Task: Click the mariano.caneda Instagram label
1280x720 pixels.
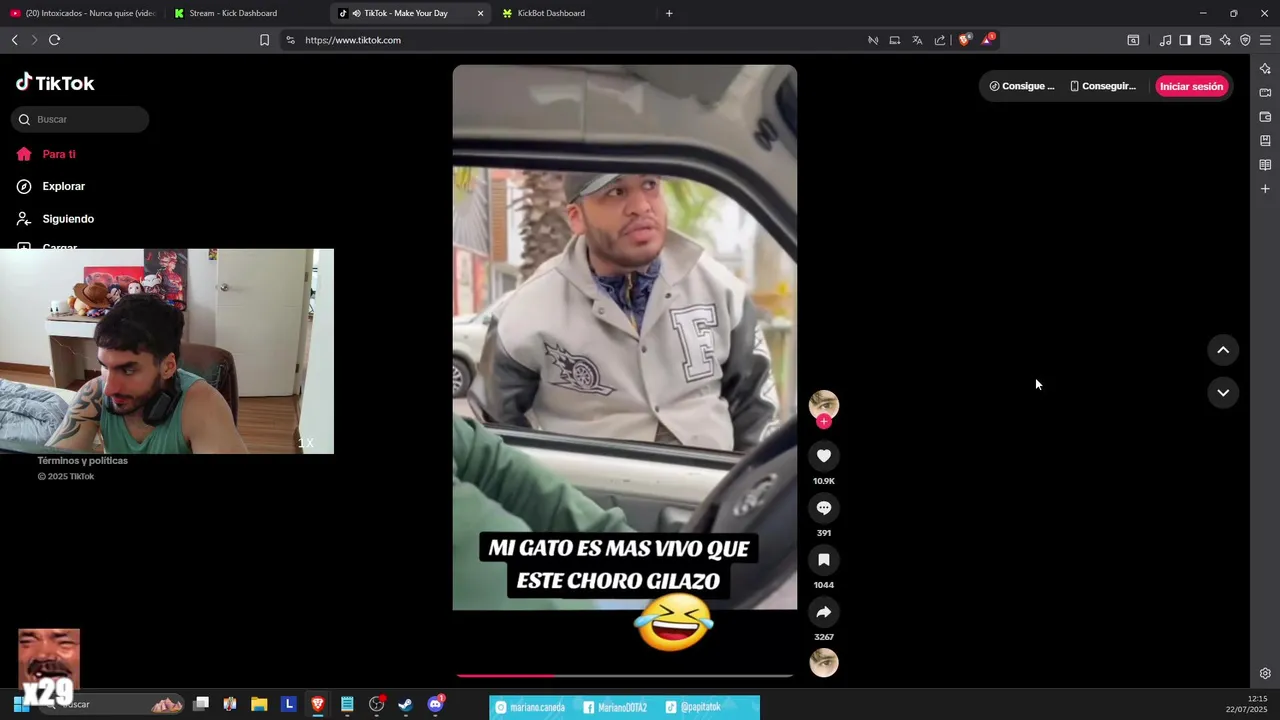Action: point(531,707)
